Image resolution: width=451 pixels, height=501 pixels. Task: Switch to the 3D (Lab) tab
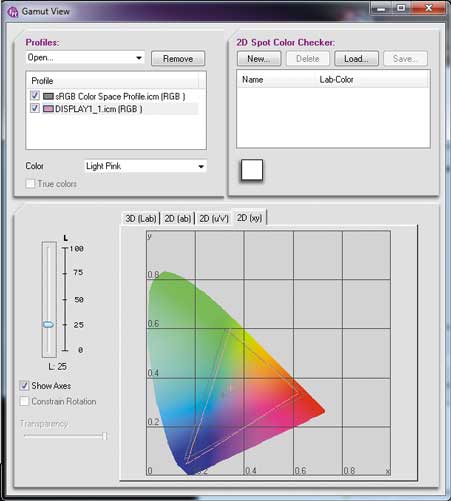coord(141,219)
